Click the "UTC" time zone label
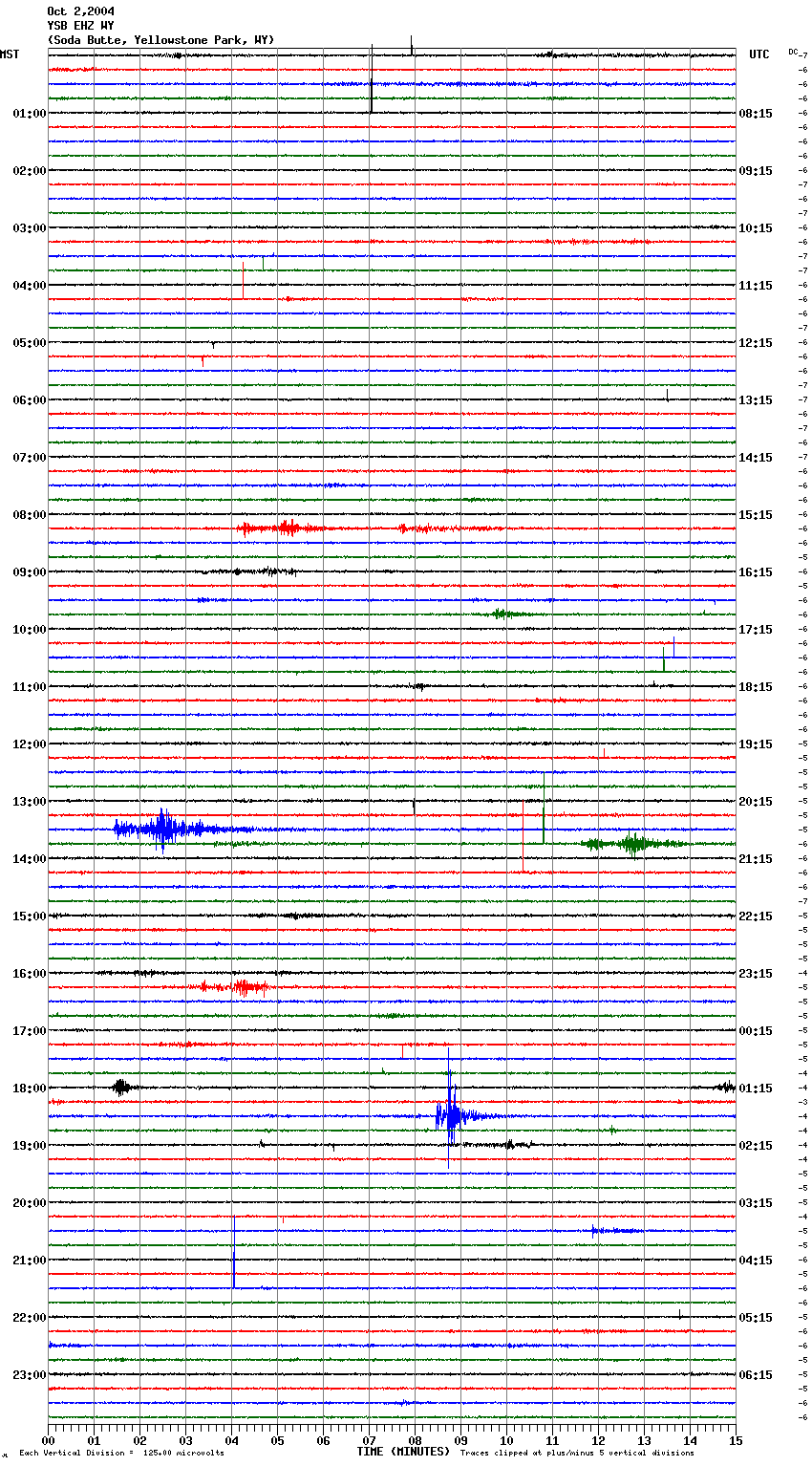This screenshot has height=1466, width=812. (759, 54)
